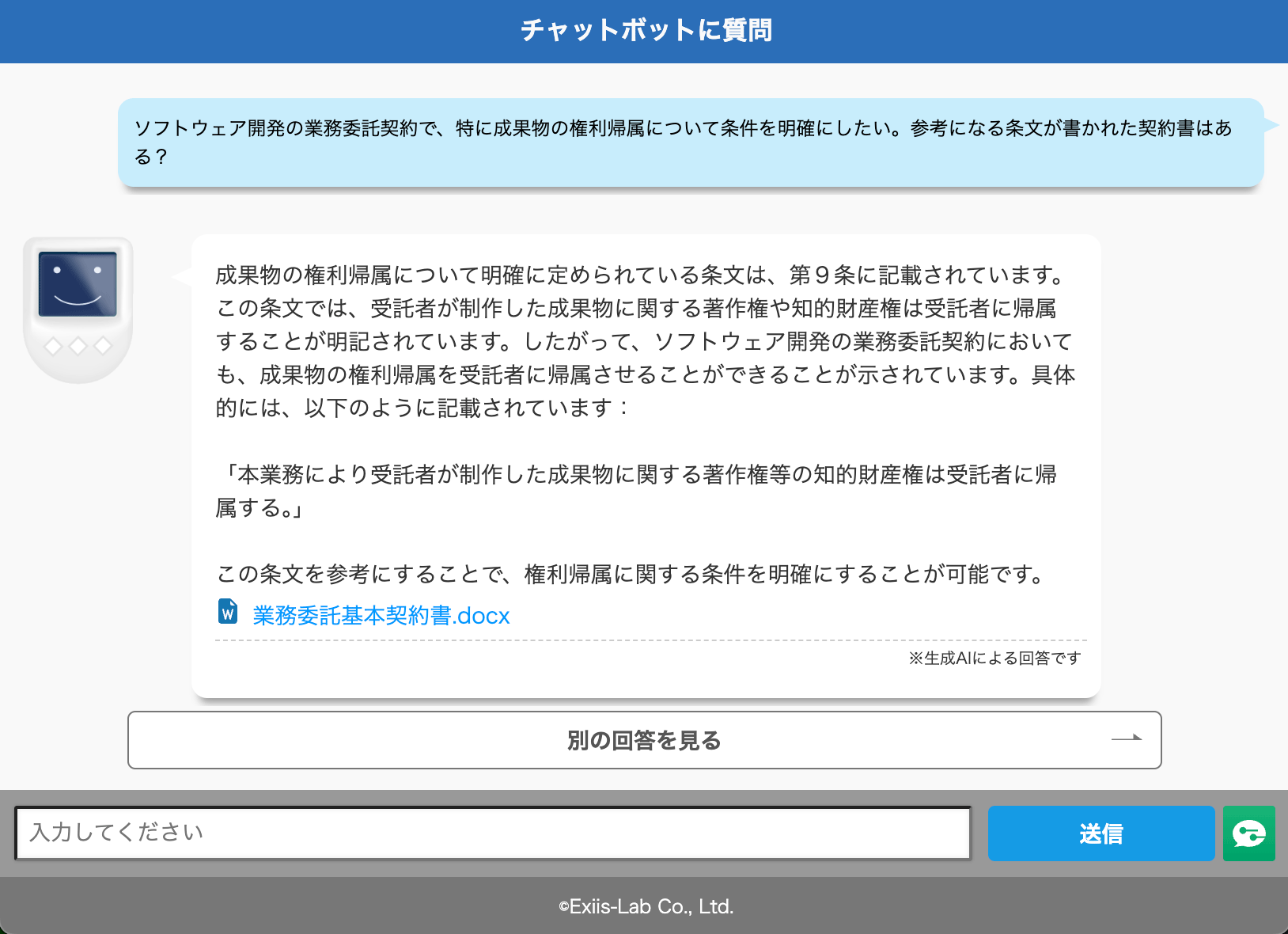Click the ※生成AIによる回答です notice
The height and width of the screenshot is (934, 1288).
[994, 658]
